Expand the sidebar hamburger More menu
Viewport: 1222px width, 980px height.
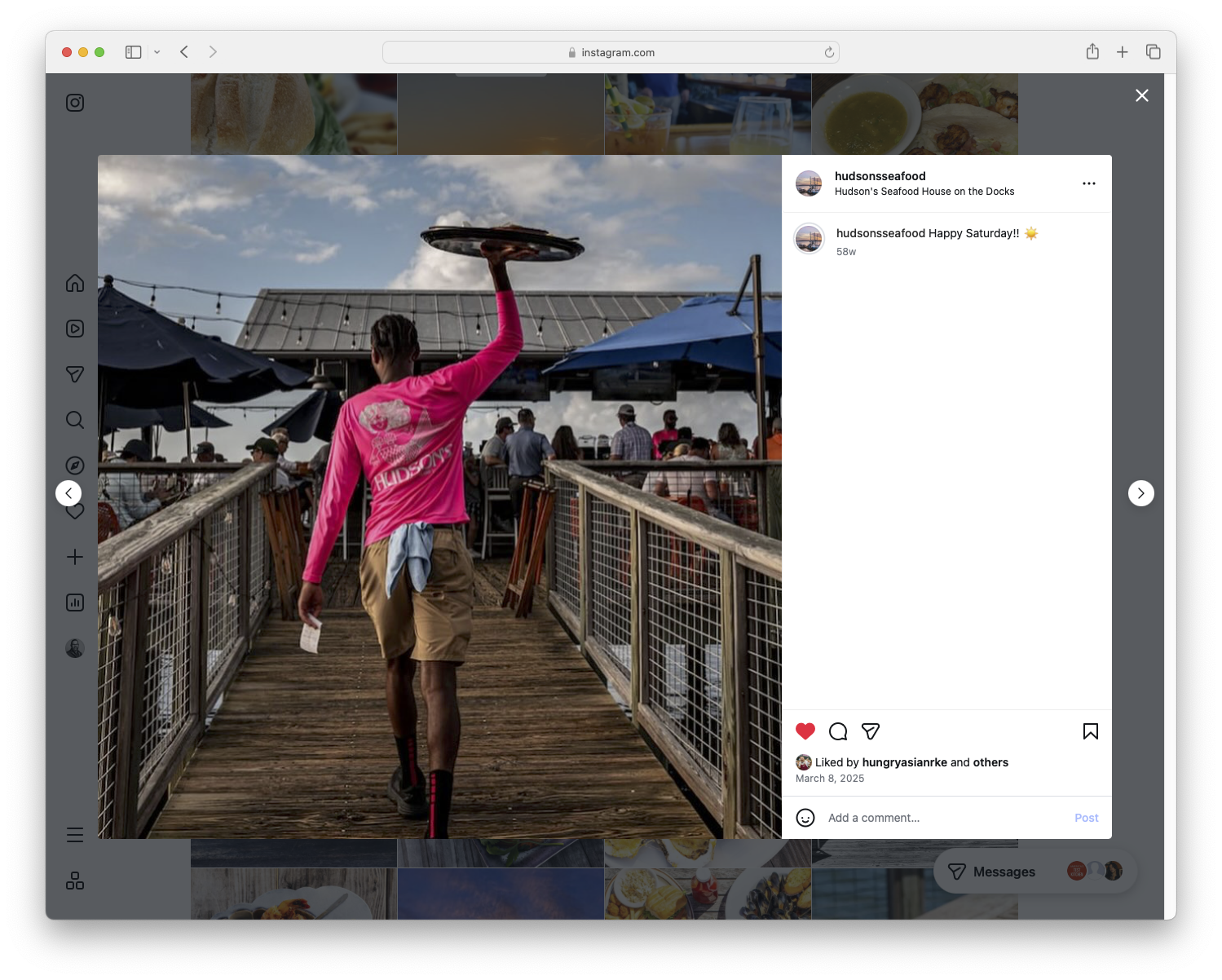point(74,835)
